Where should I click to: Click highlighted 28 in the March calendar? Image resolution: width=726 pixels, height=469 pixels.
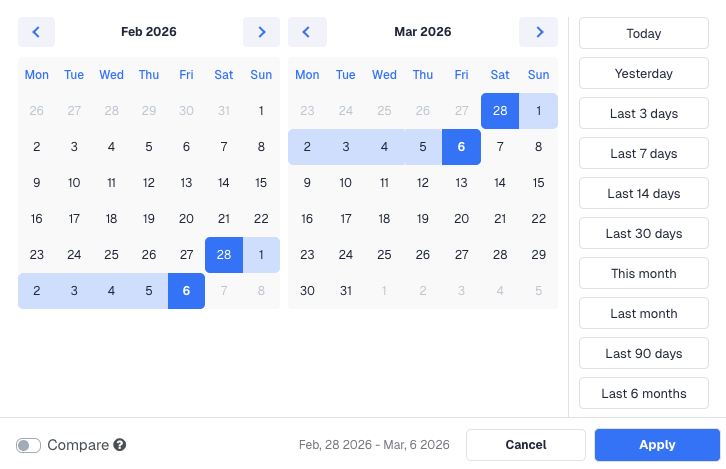coord(500,111)
